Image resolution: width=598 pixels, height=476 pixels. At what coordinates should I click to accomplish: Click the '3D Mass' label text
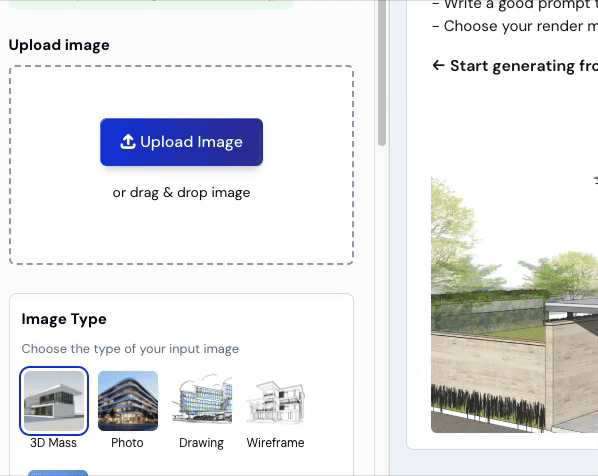click(53, 443)
